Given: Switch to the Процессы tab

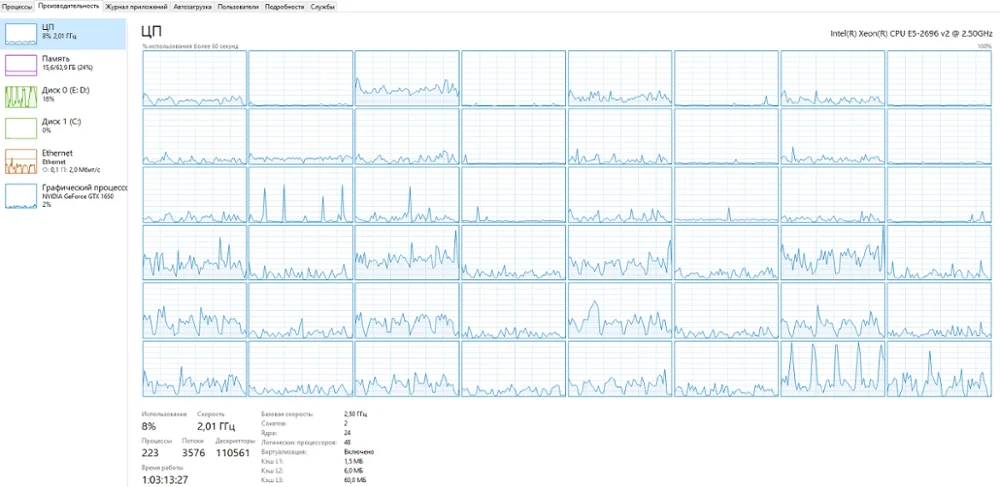Looking at the screenshot, I should 17,6.
